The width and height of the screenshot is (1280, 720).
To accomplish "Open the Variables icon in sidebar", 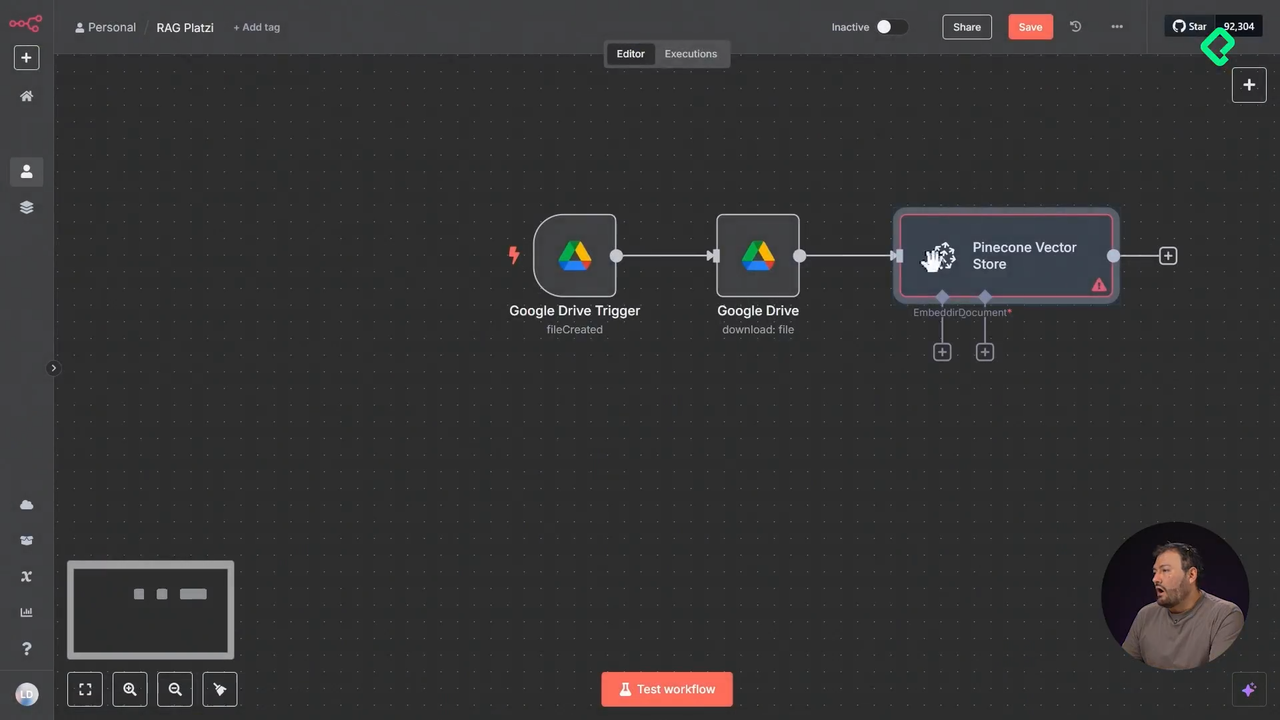I will point(26,577).
